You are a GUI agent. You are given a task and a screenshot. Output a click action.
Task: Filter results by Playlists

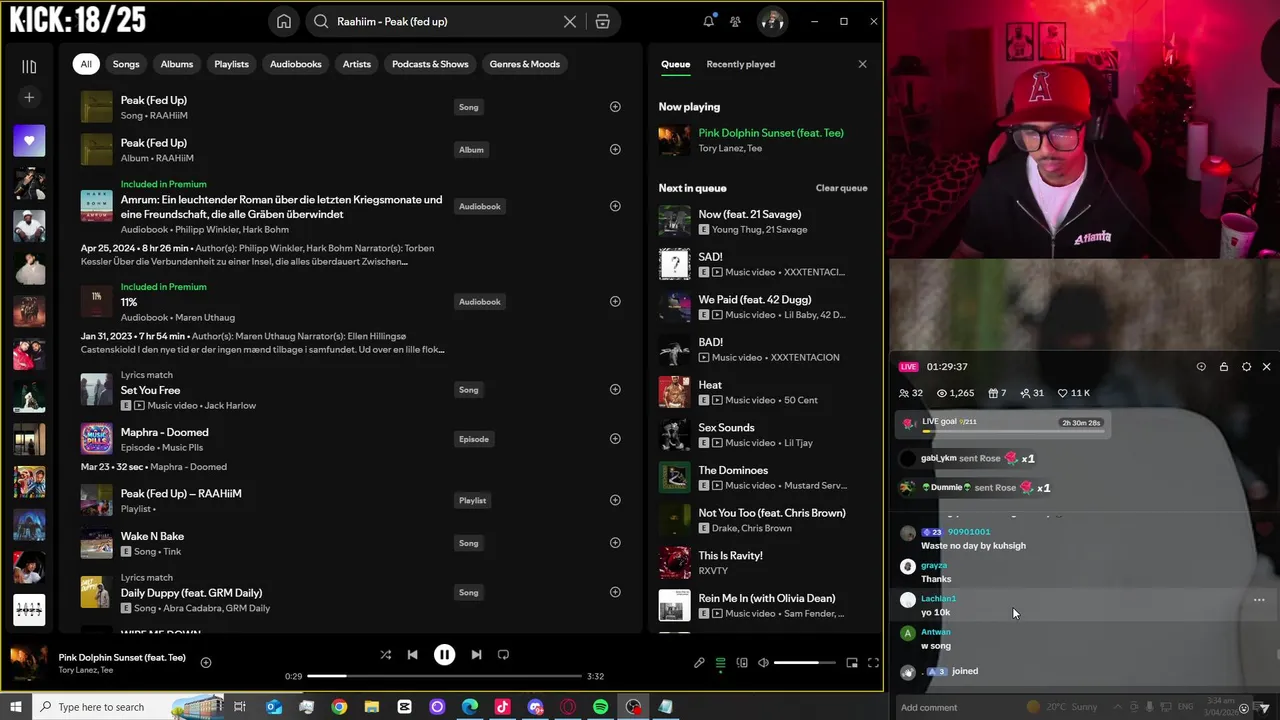pyautogui.click(x=231, y=64)
